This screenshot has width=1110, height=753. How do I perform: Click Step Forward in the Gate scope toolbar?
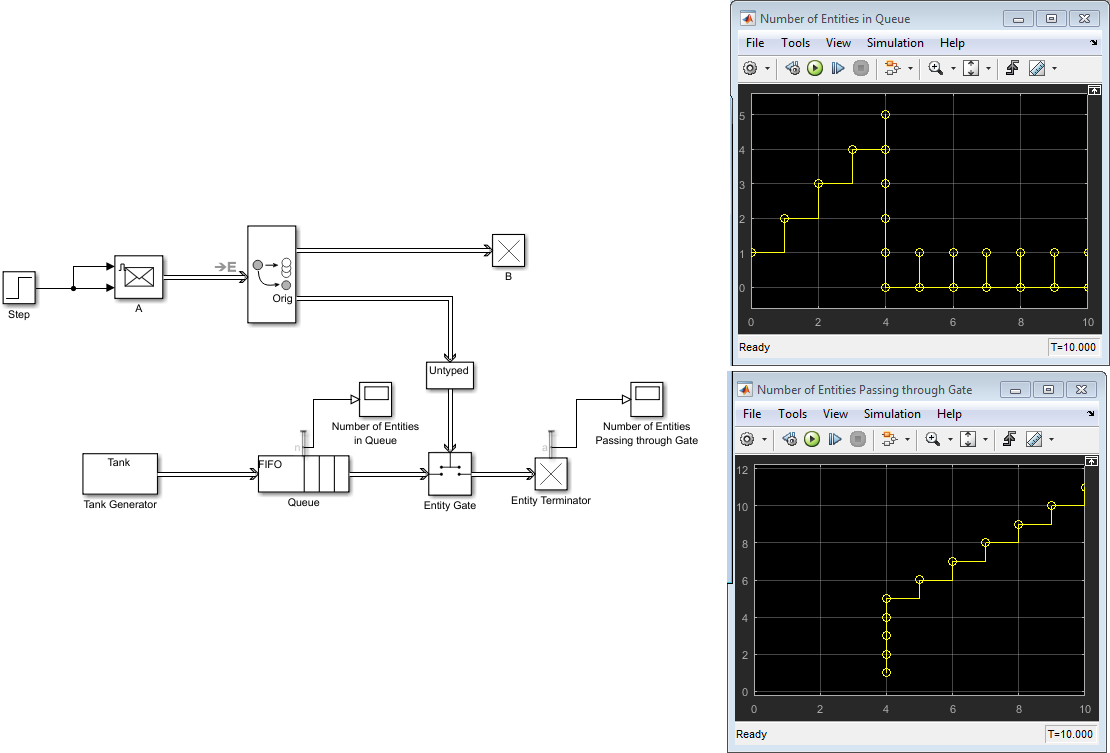click(x=834, y=439)
